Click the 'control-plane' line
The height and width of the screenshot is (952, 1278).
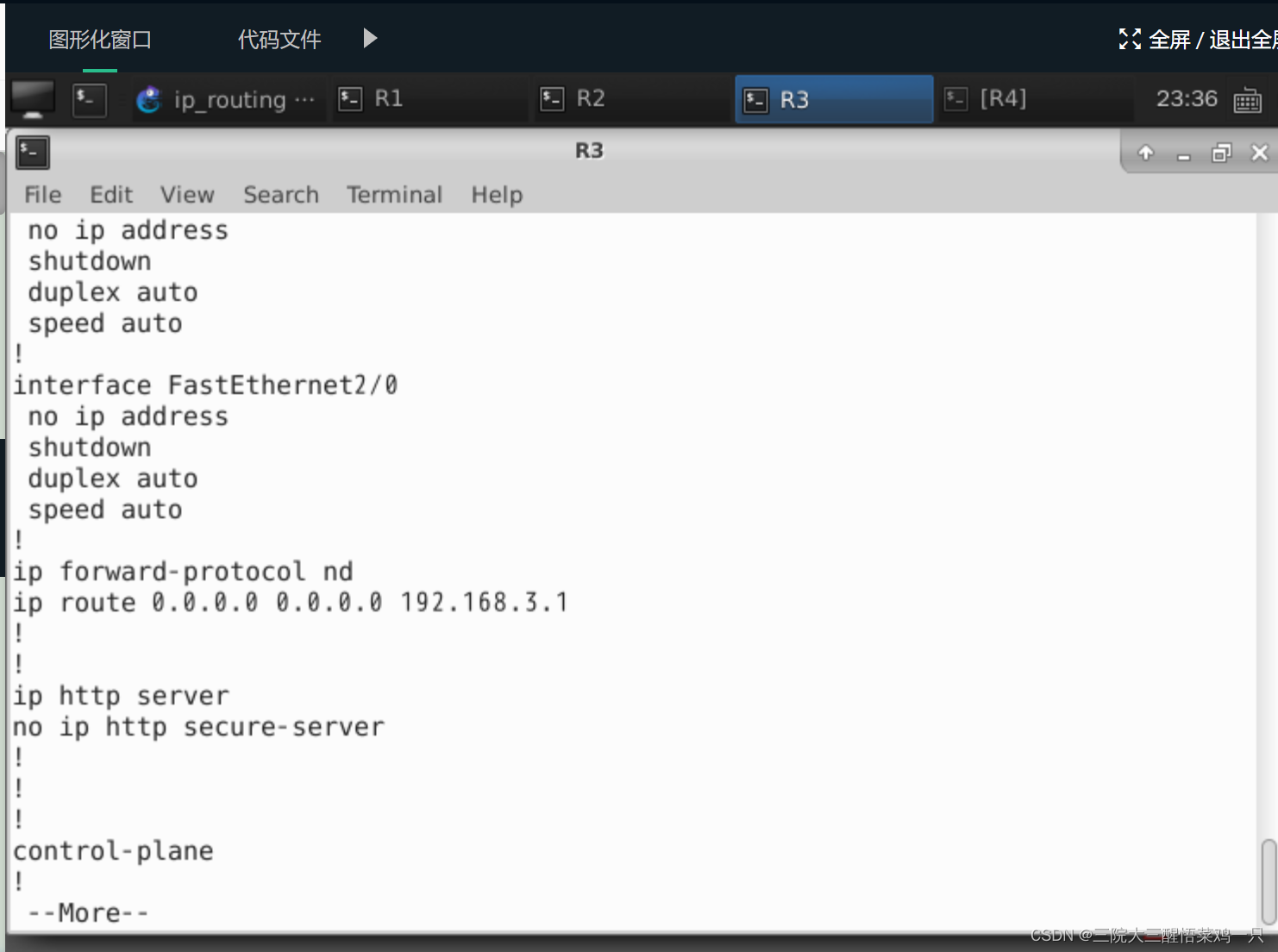point(113,851)
